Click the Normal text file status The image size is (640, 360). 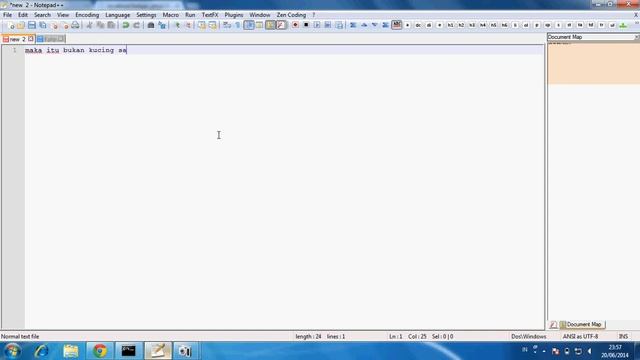tap(20, 337)
